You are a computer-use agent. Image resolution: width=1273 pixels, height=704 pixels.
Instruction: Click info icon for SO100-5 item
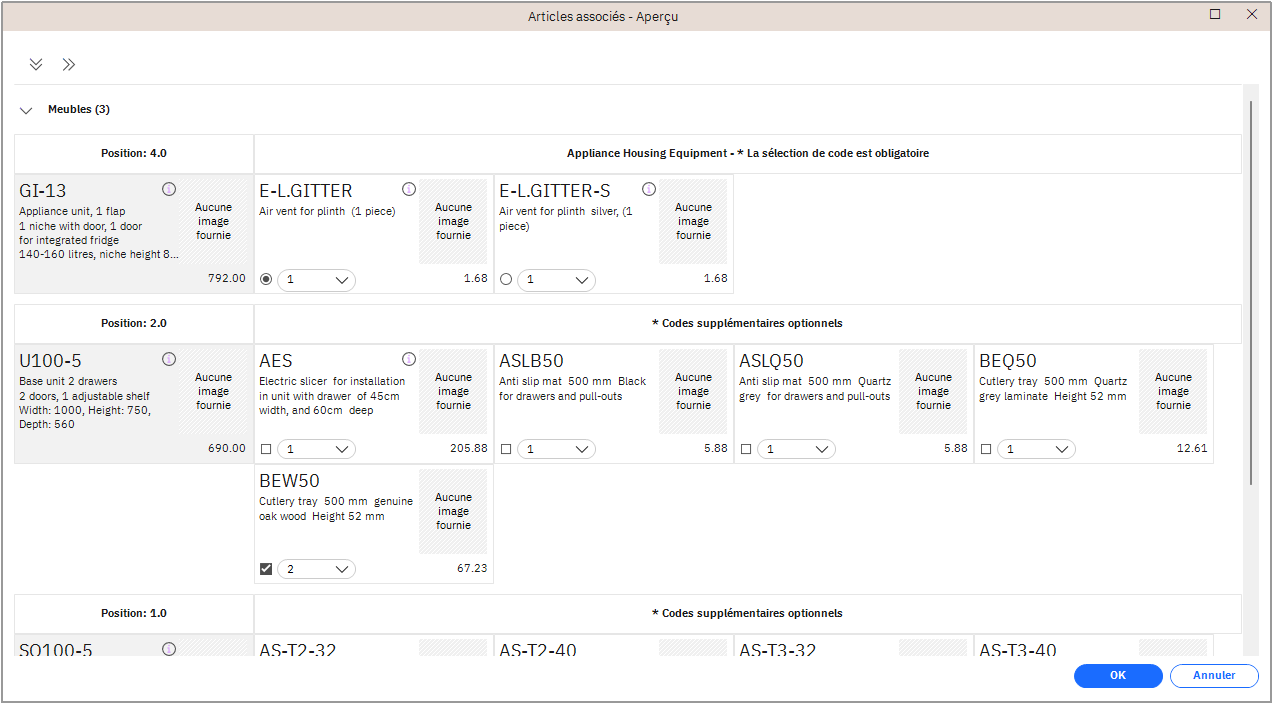[169, 649]
